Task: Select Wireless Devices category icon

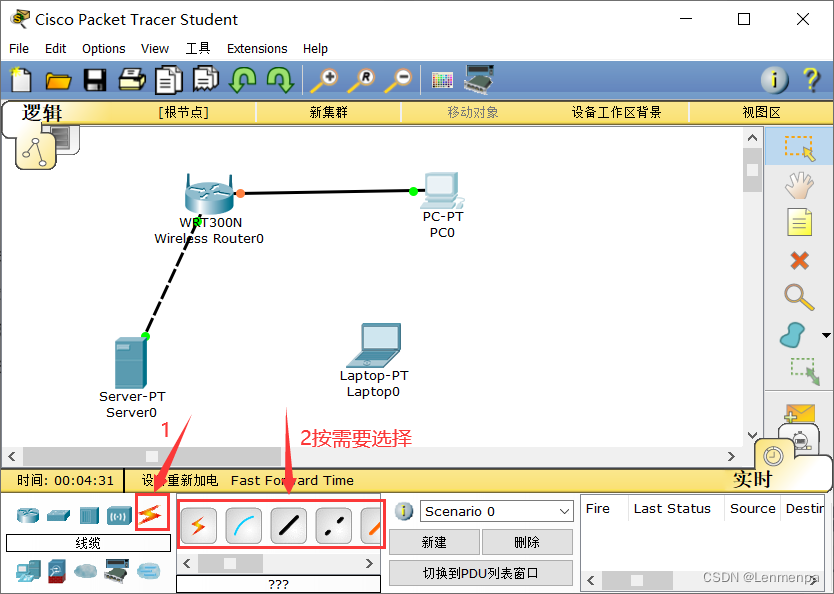Action: (x=119, y=515)
